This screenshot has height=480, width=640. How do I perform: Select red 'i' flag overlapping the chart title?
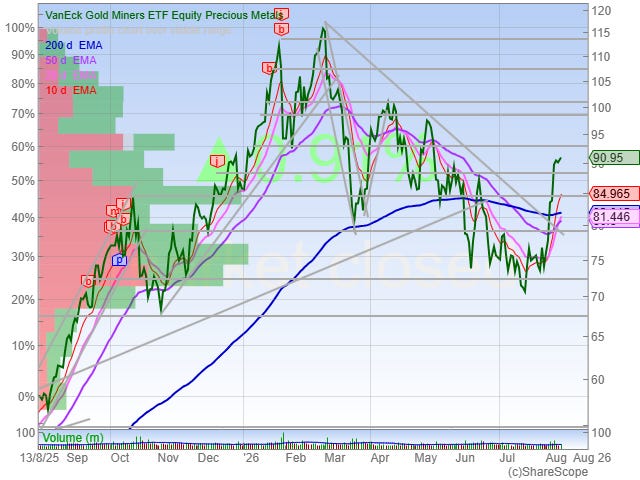281,13
